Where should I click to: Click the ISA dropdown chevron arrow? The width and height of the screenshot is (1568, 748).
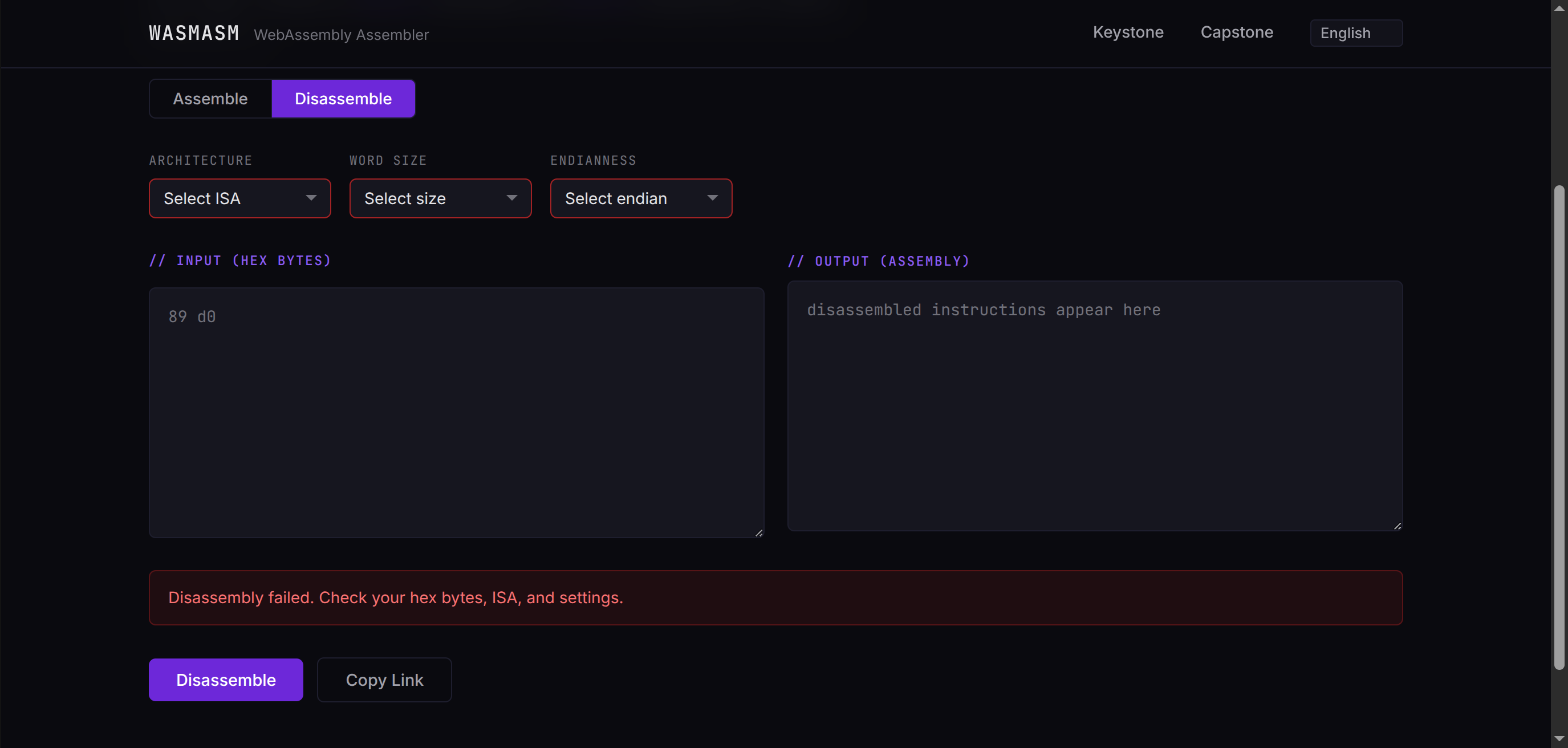pyautogui.click(x=312, y=198)
